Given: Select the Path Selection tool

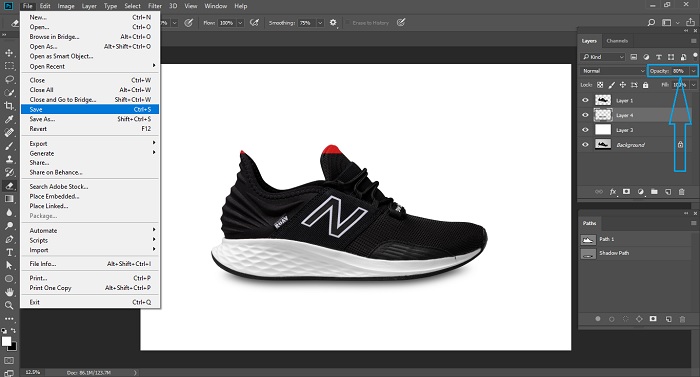Looking at the screenshot, I should [x=9, y=265].
